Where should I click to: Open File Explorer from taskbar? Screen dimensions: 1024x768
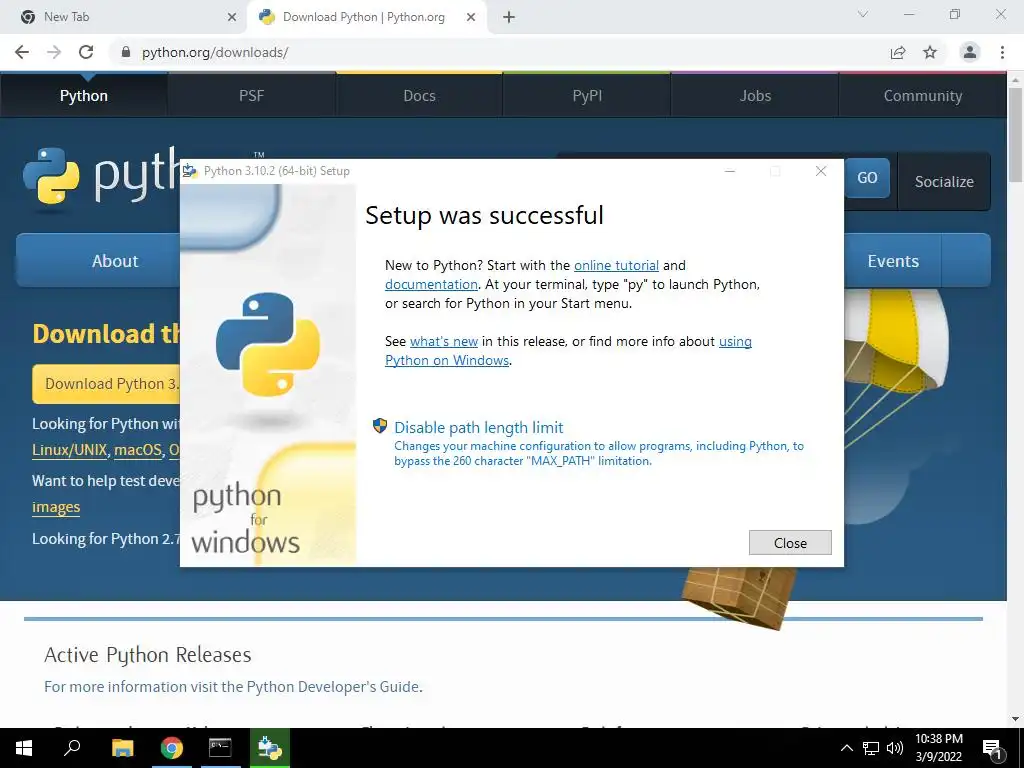122,748
